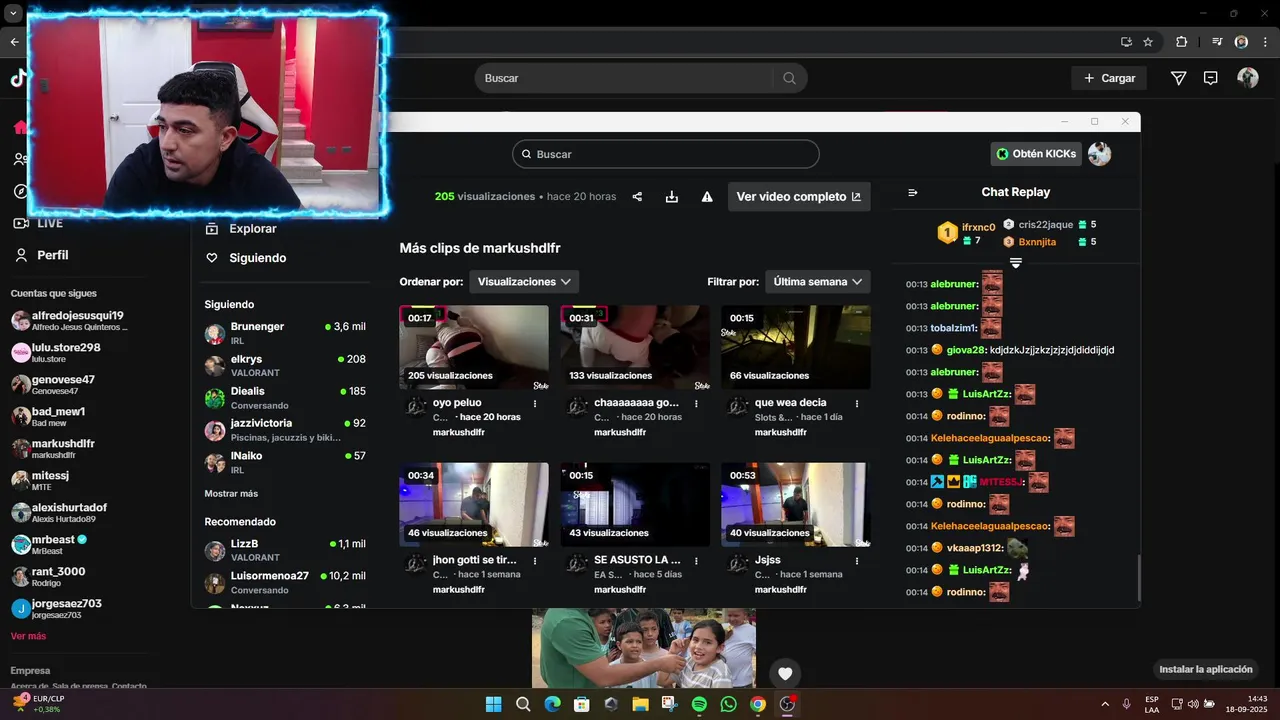Open the TikTok inbox notifications icon

[x=1211, y=78]
